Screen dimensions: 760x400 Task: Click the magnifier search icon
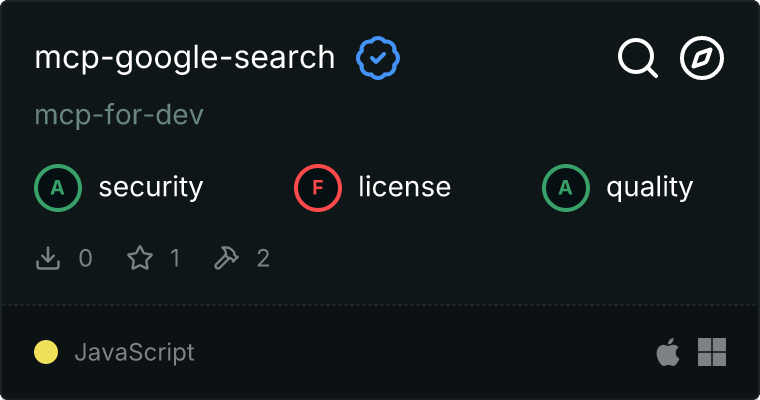tap(637, 58)
